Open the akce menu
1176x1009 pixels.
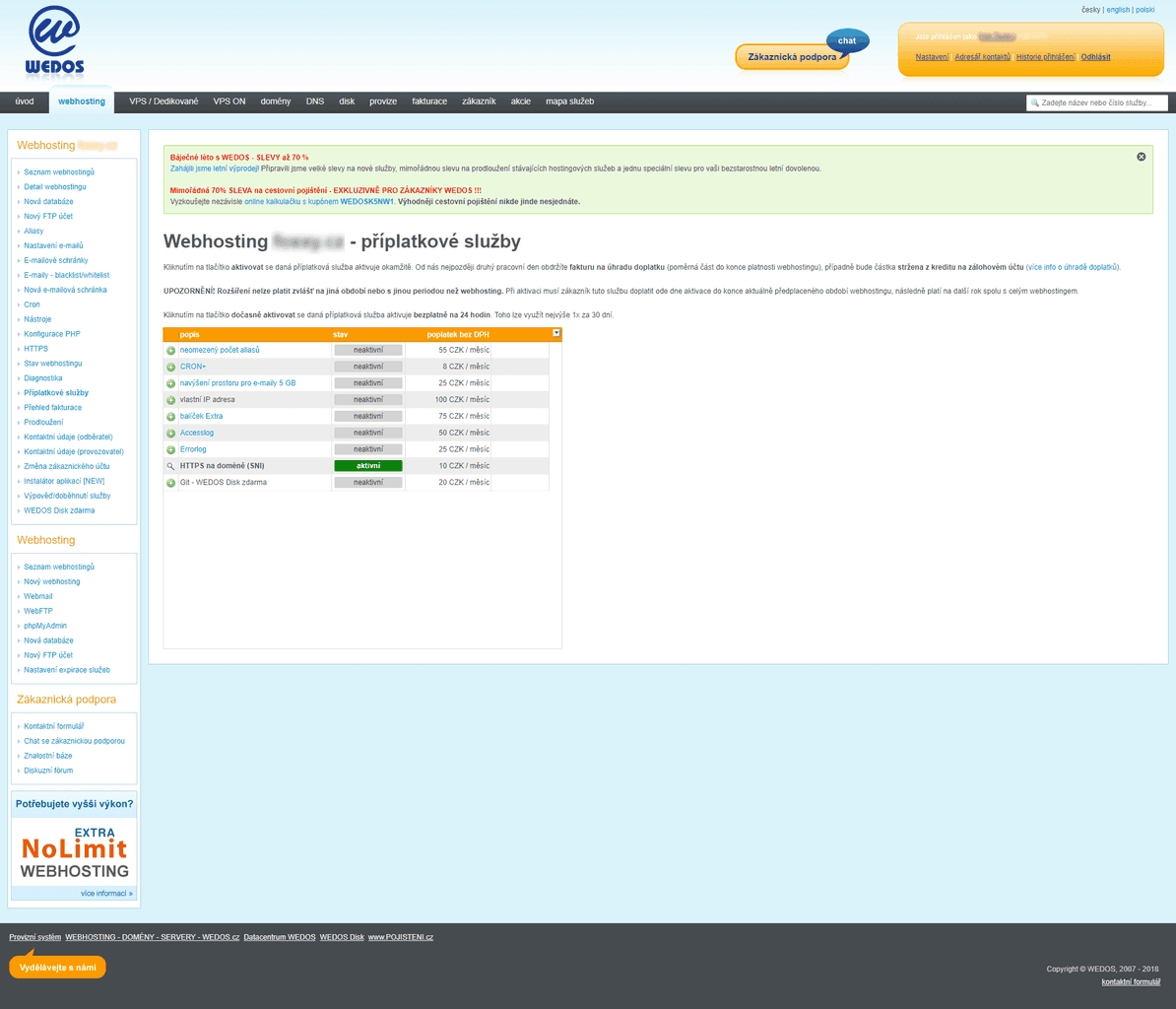pyautogui.click(x=520, y=101)
